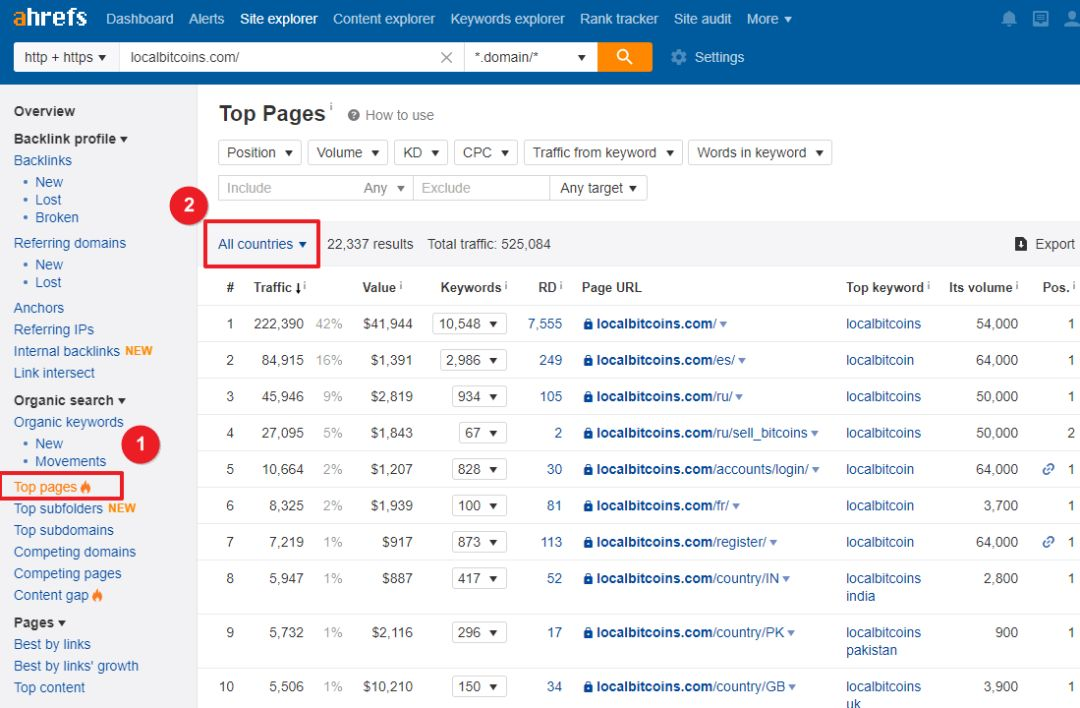This screenshot has width=1080, height=708.
Task: Switch to Content explorer
Action: [x=384, y=19]
